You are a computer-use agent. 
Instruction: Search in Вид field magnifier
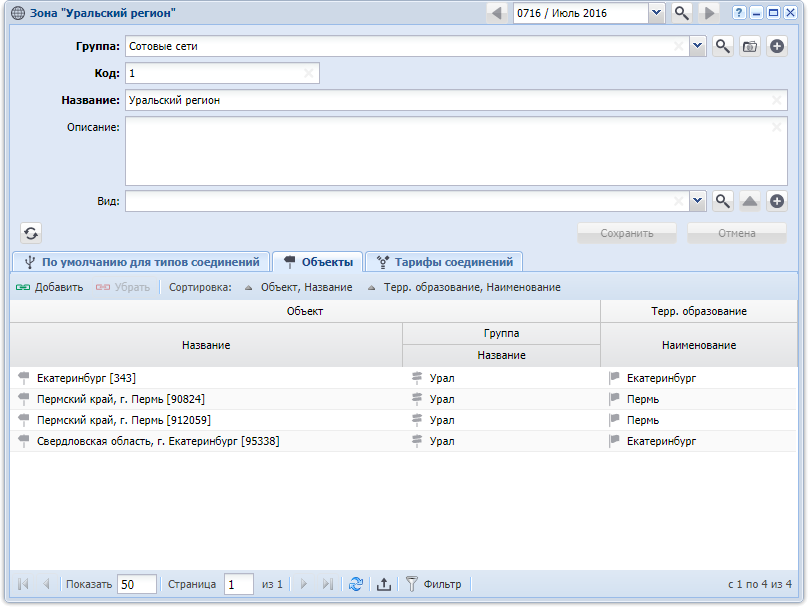722,201
